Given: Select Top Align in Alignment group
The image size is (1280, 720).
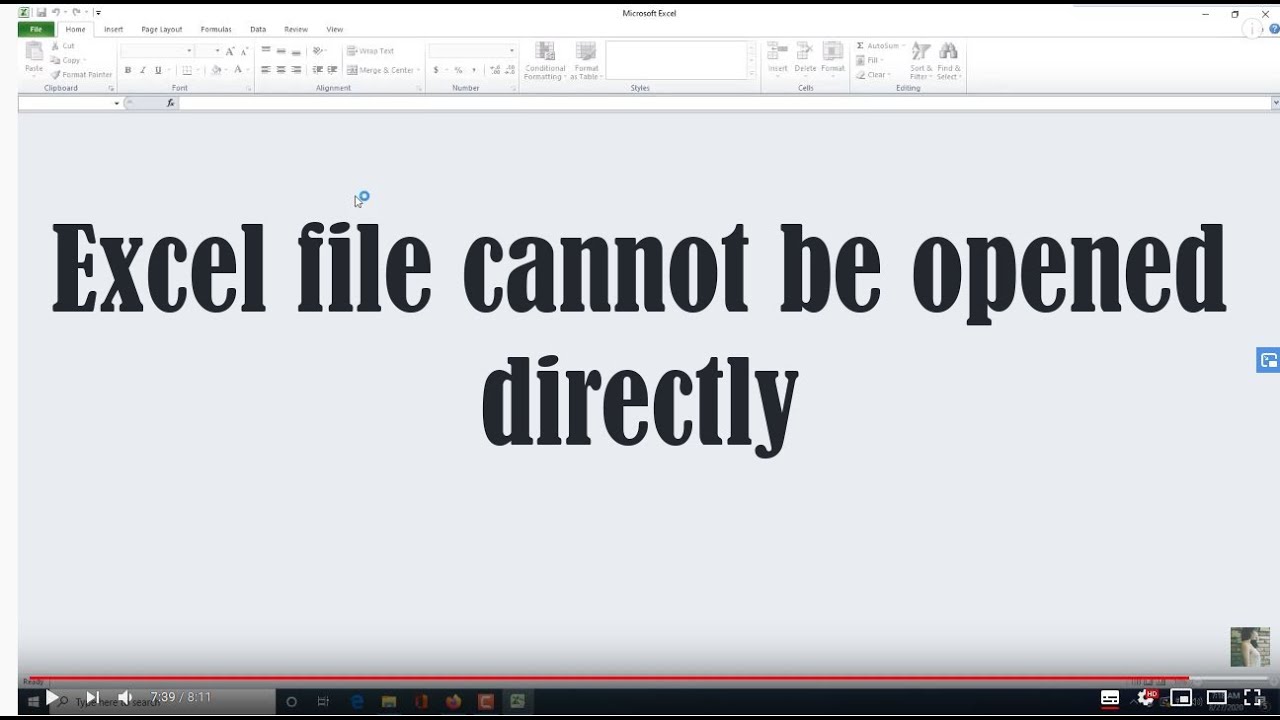Looking at the screenshot, I should point(266,51).
